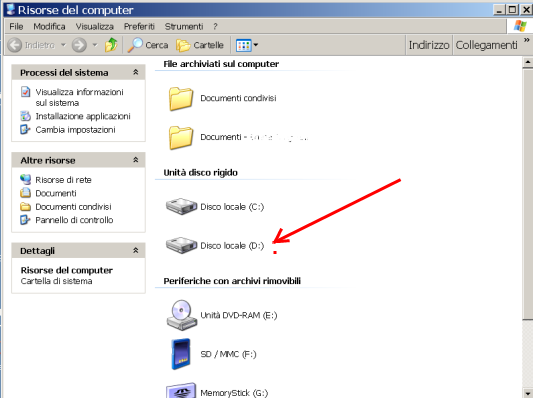
Task: Open the Pannello di controllo link
Action: tap(74, 220)
